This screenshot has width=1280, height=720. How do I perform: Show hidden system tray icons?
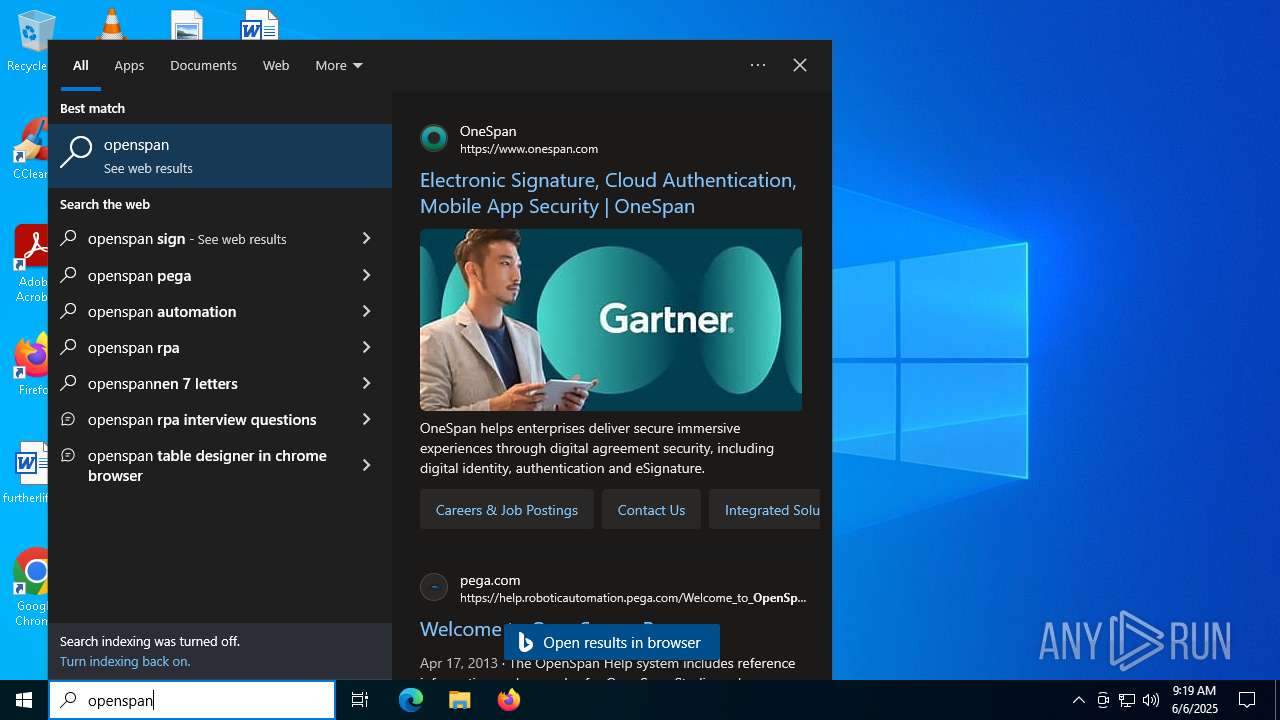pos(1078,700)
